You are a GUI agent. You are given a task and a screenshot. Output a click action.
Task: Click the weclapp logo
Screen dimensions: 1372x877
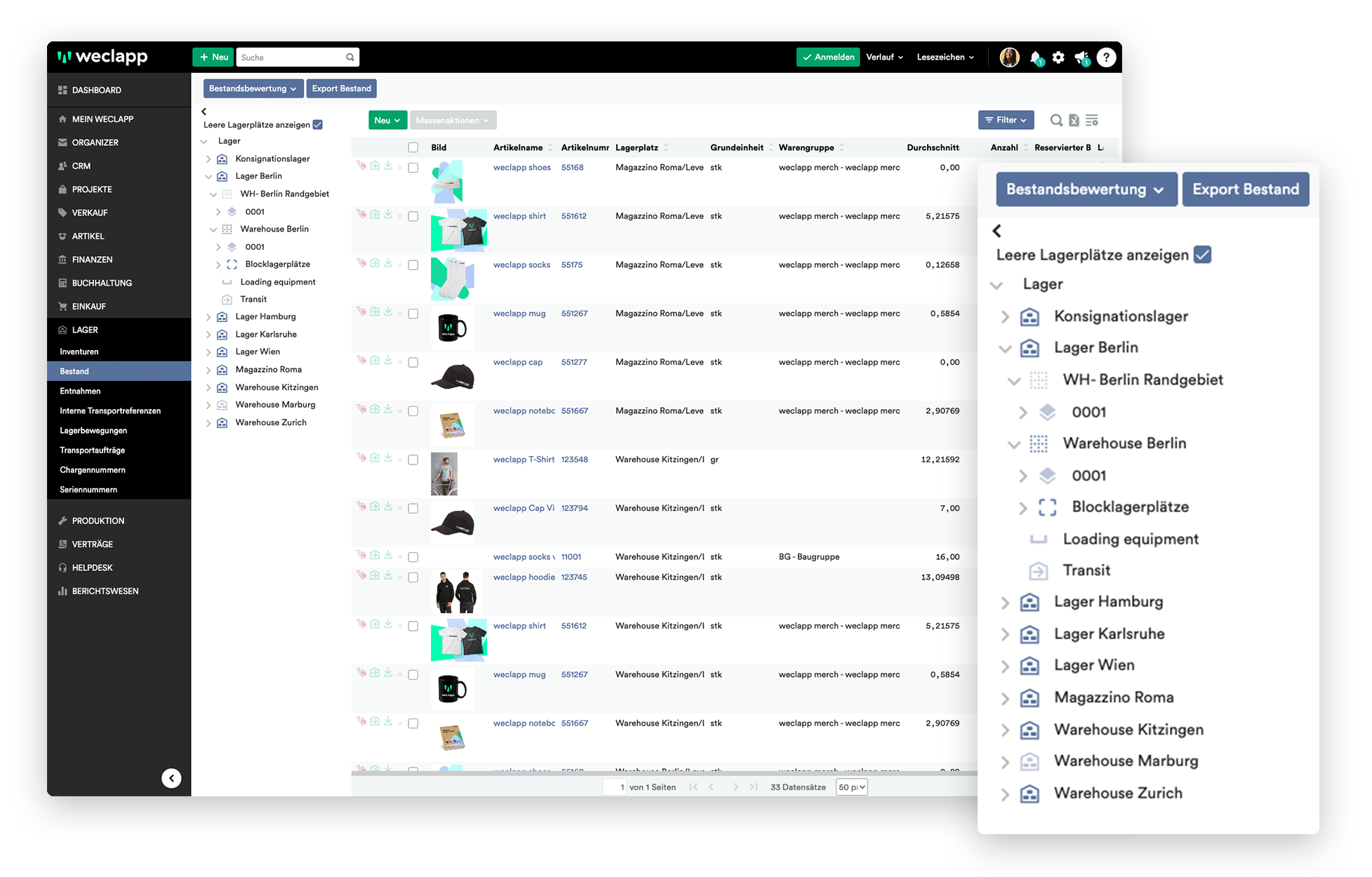(102, 57)
